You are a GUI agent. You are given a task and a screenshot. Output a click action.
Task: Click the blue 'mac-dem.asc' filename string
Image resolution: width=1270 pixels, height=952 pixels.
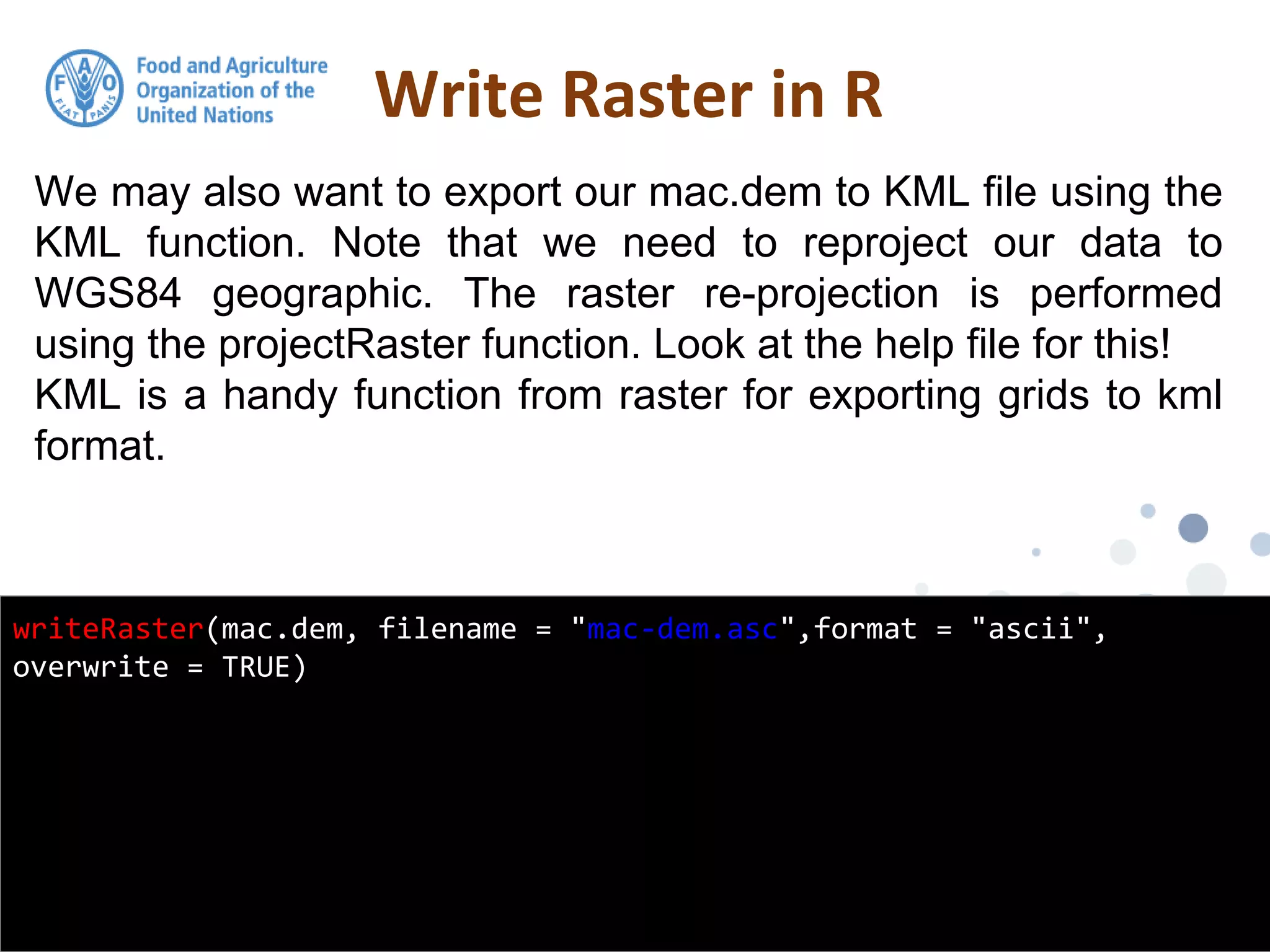pyautogui.click(x=682, y=629)
